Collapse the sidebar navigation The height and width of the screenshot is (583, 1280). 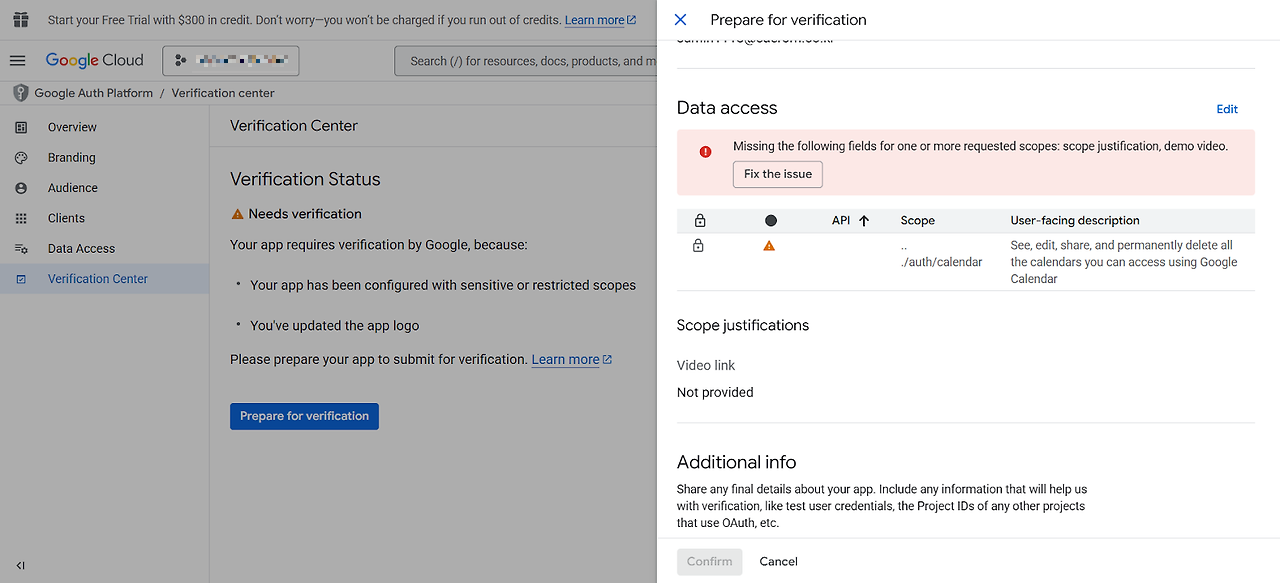pos(20,565)
